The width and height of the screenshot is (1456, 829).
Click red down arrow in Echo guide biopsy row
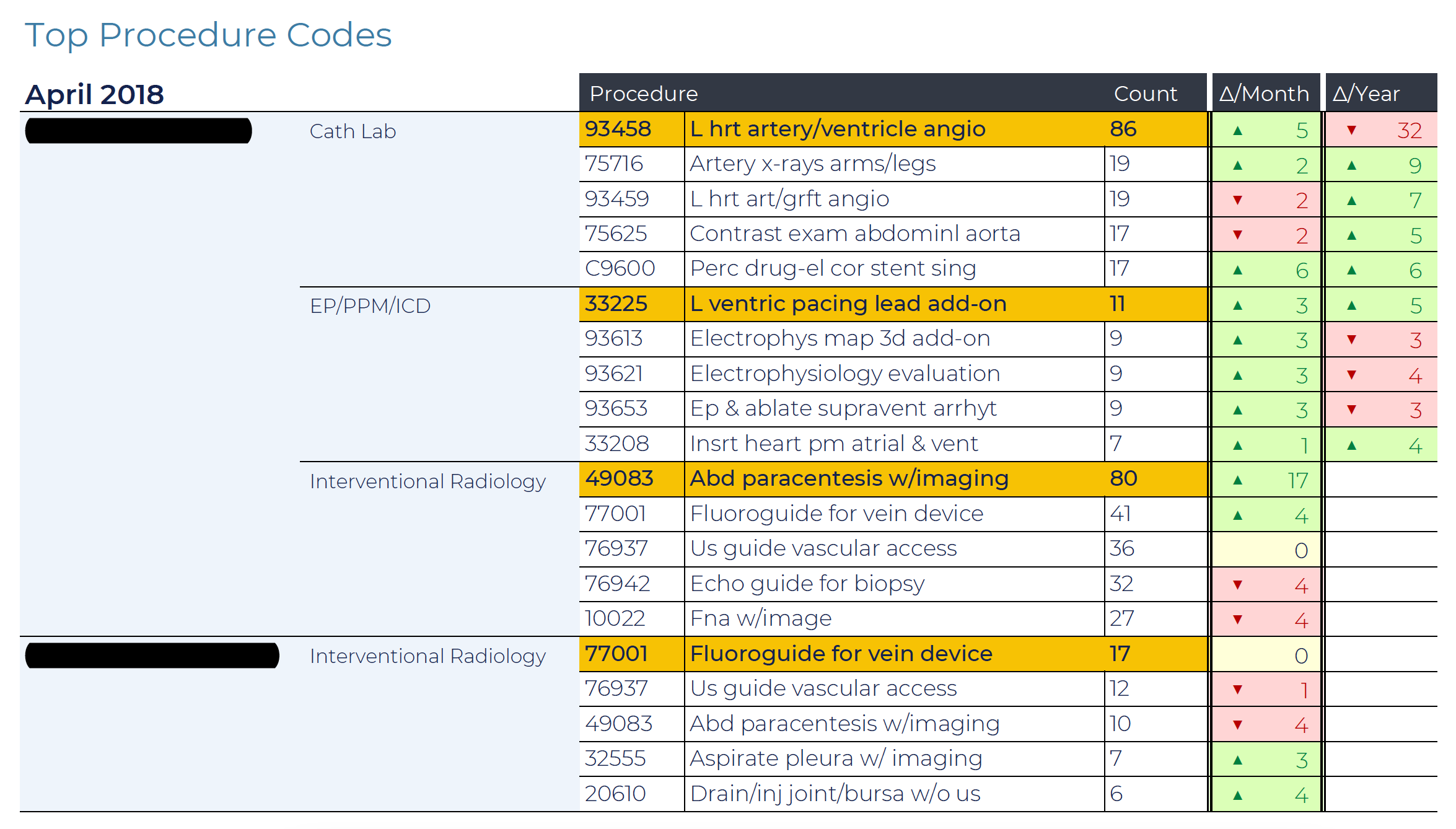(x=1237, y=585)
